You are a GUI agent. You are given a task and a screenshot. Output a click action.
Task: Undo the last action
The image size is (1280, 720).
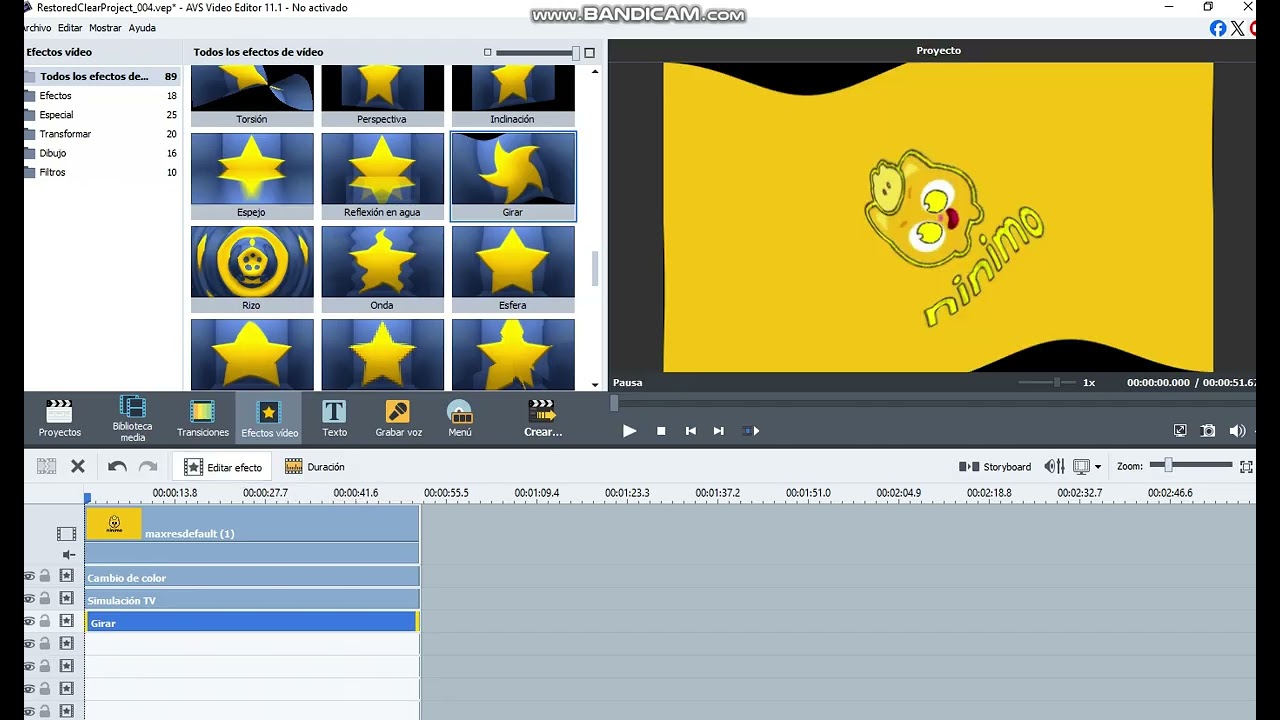tap(117, 466)
